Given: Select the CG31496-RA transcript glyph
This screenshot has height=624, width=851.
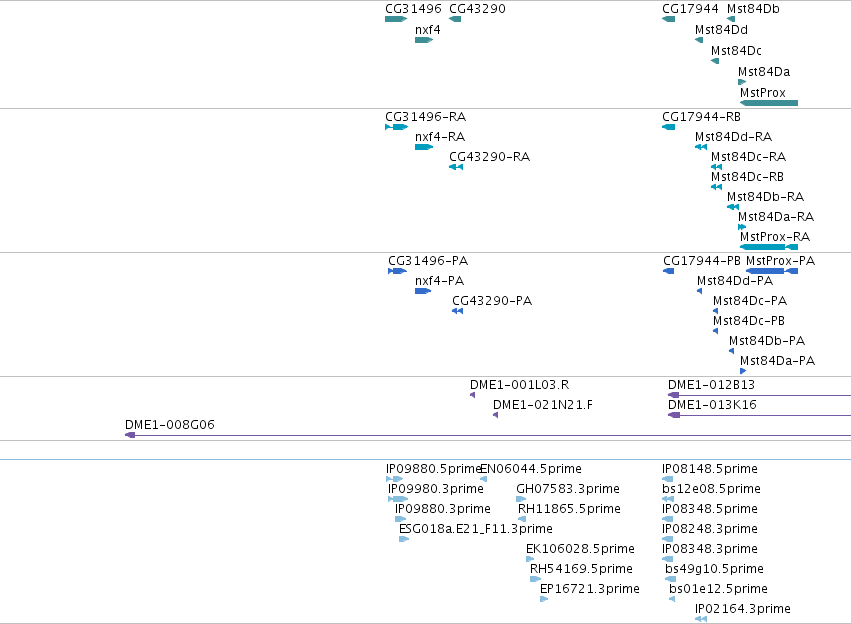Looking at the screenshot, I should (x=396, y=127).
